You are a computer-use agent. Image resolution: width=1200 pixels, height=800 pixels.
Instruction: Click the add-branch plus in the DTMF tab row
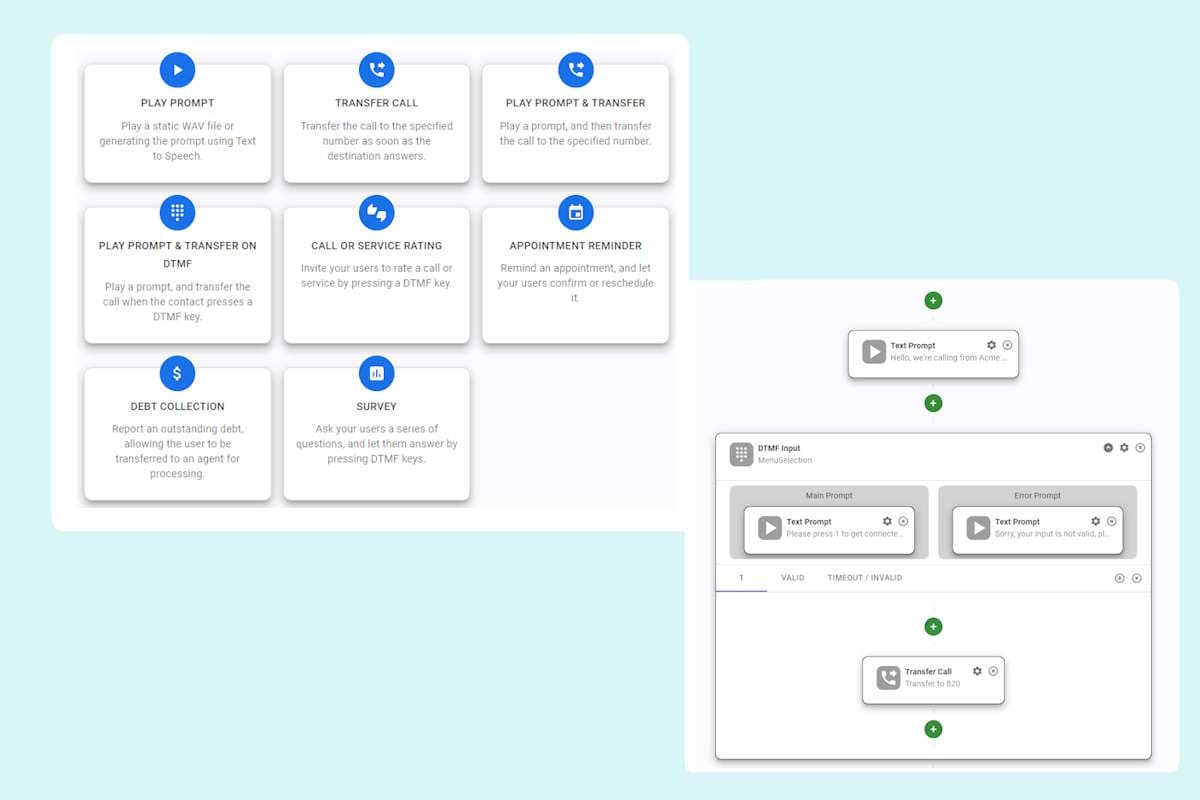click(1118, 577)
